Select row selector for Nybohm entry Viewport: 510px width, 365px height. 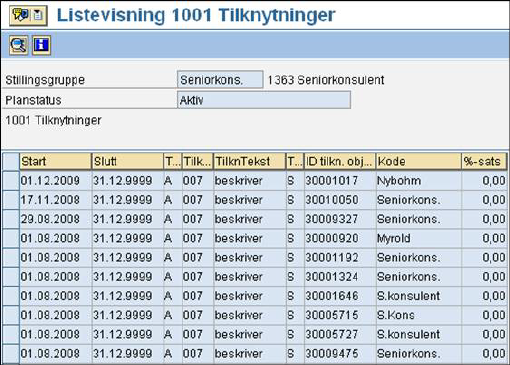coord(11,181)
